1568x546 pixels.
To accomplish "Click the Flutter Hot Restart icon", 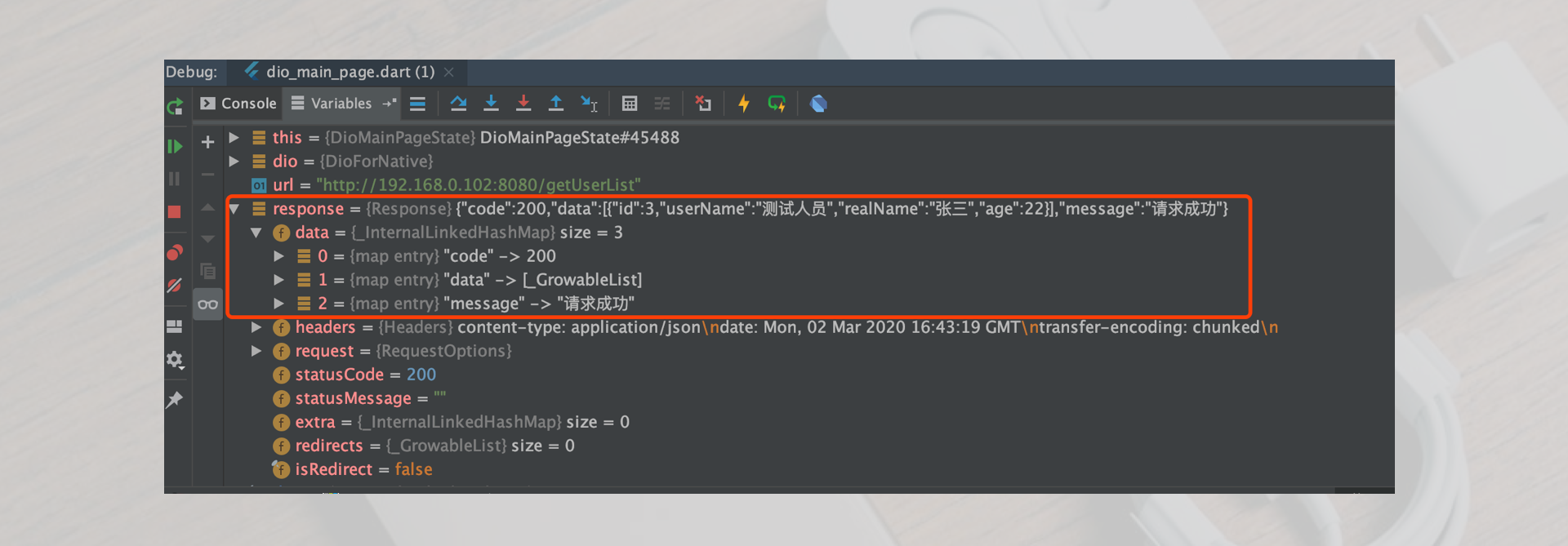I will pyautogui.click(x=776, y=104).
